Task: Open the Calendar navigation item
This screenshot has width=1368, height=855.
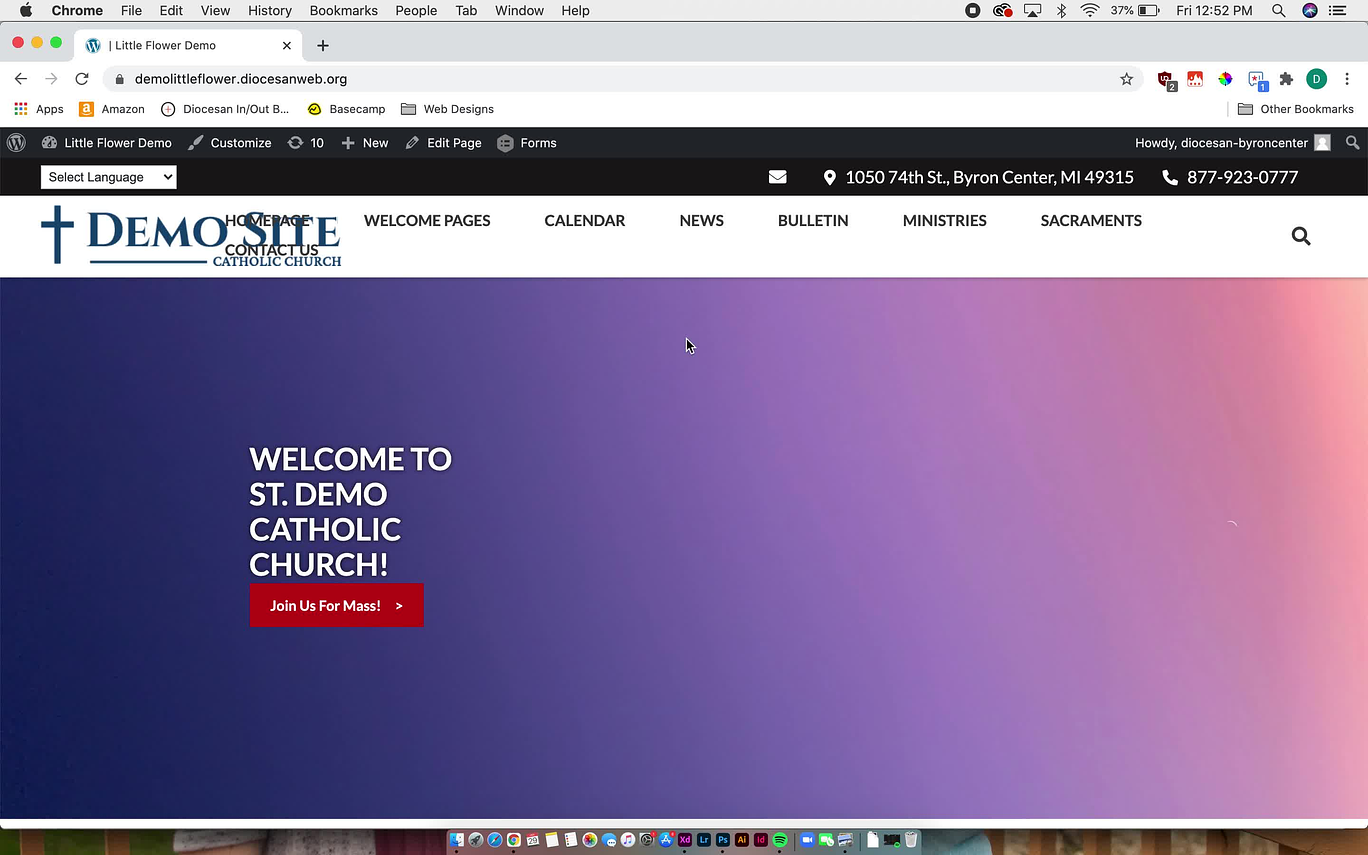Action: coord(584,221)
